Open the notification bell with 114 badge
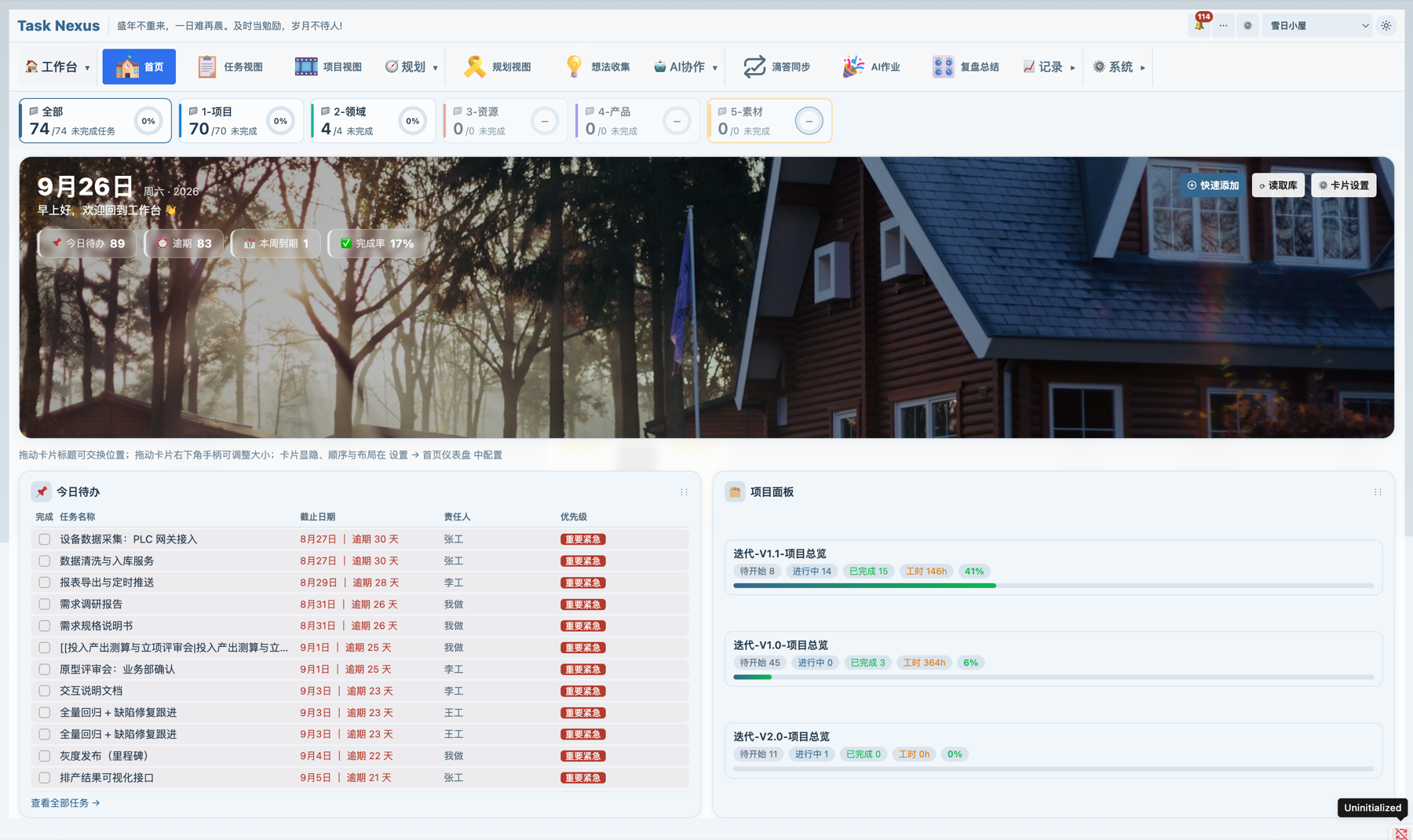The height and width of the screenshot is (840, 1413). tap(1199, 25)
